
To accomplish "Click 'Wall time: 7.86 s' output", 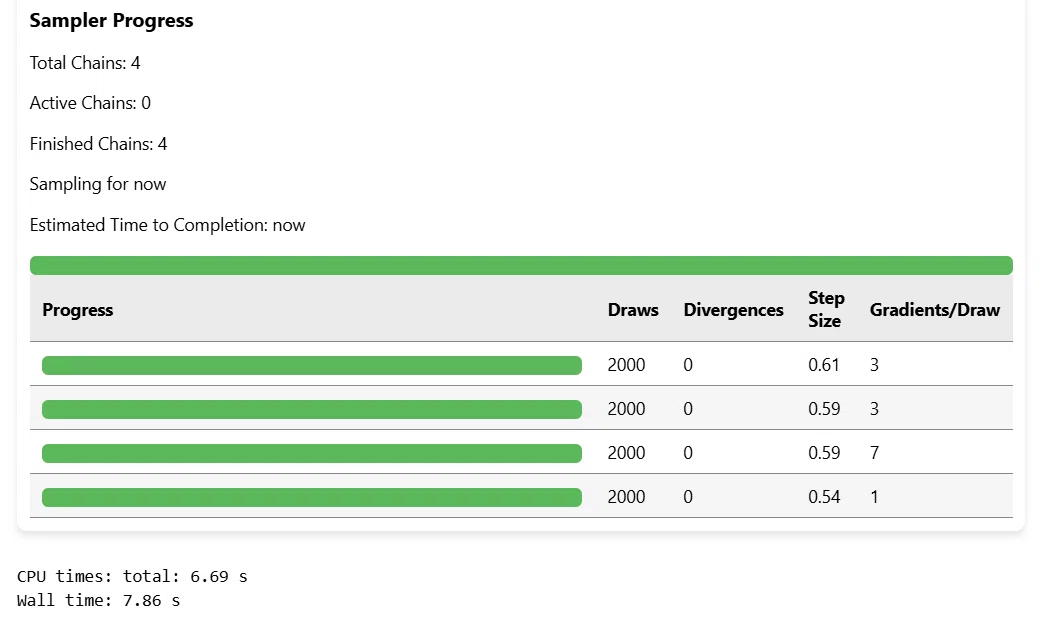I will pyautogui.click(x=98, y=601).
